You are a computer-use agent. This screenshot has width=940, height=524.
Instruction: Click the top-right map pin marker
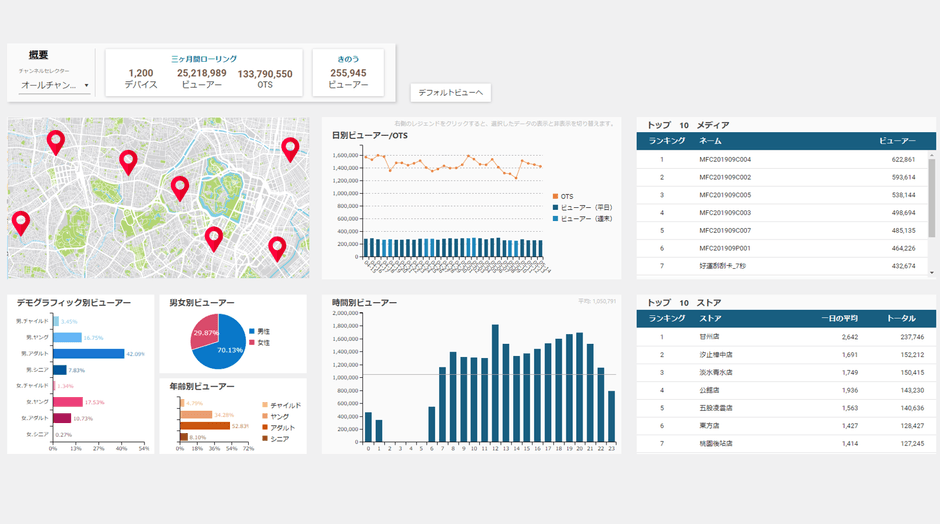point(290,148)
